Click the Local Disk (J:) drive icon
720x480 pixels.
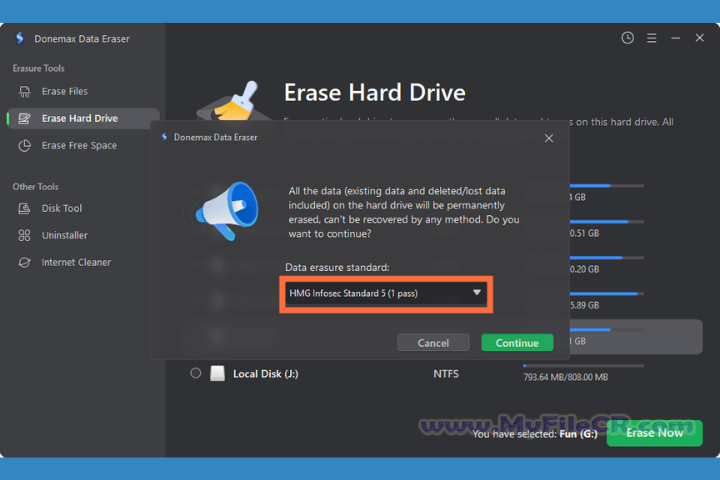click(x=217, y=373)
